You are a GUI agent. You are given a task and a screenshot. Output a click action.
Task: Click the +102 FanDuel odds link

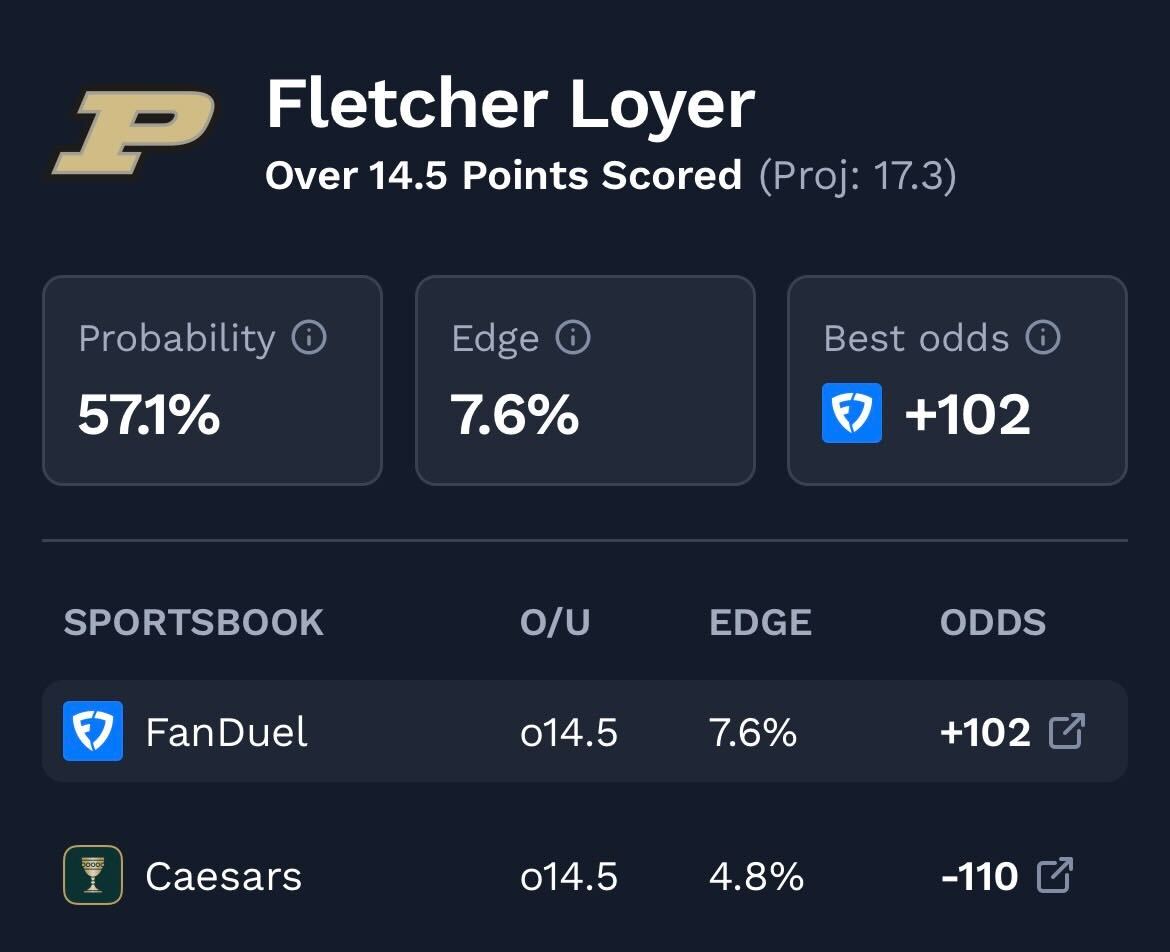985,733
